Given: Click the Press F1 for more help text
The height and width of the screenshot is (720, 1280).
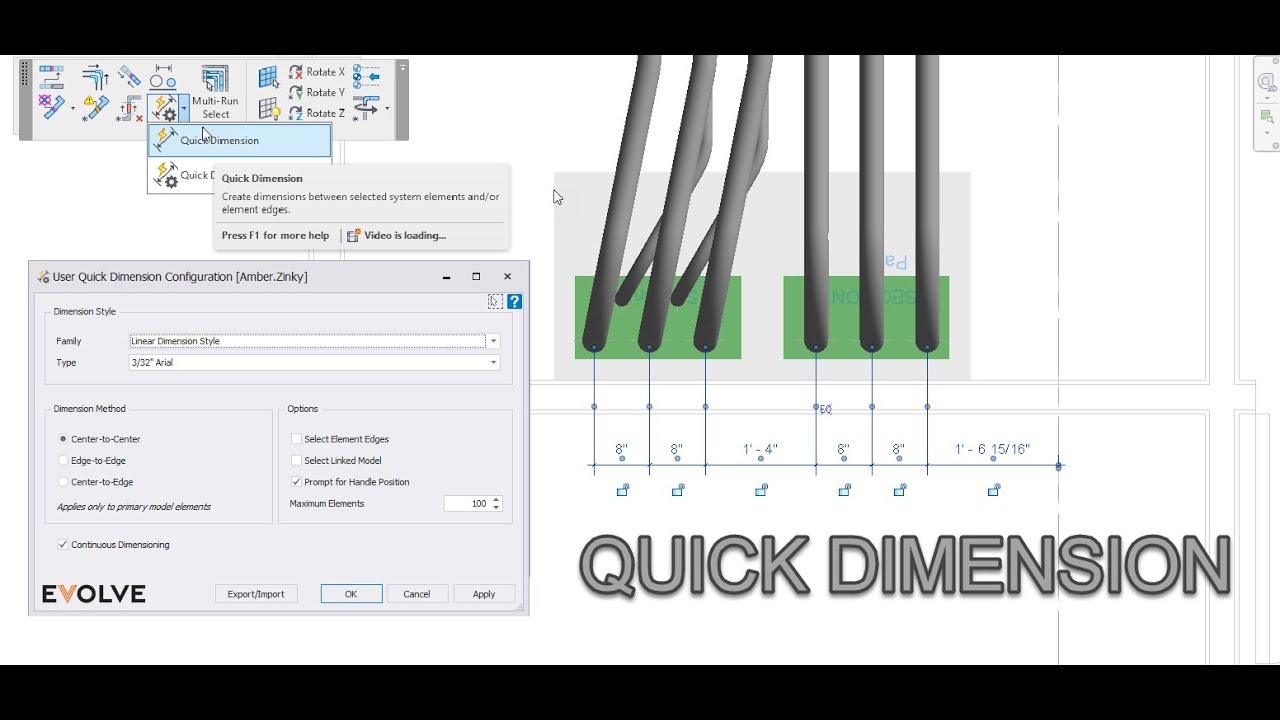Looking at the screenshot, I should click(275, 236).
